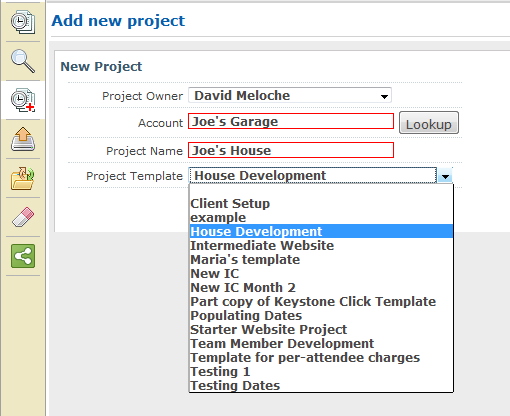Click the Project Name input field
510x416 pixels.
tap(291, 150)
